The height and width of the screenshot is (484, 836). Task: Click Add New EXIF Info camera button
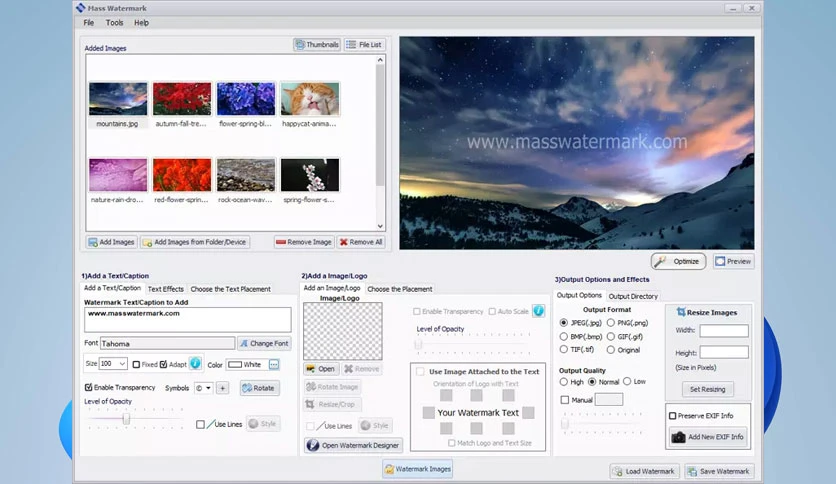coord(708,437)
